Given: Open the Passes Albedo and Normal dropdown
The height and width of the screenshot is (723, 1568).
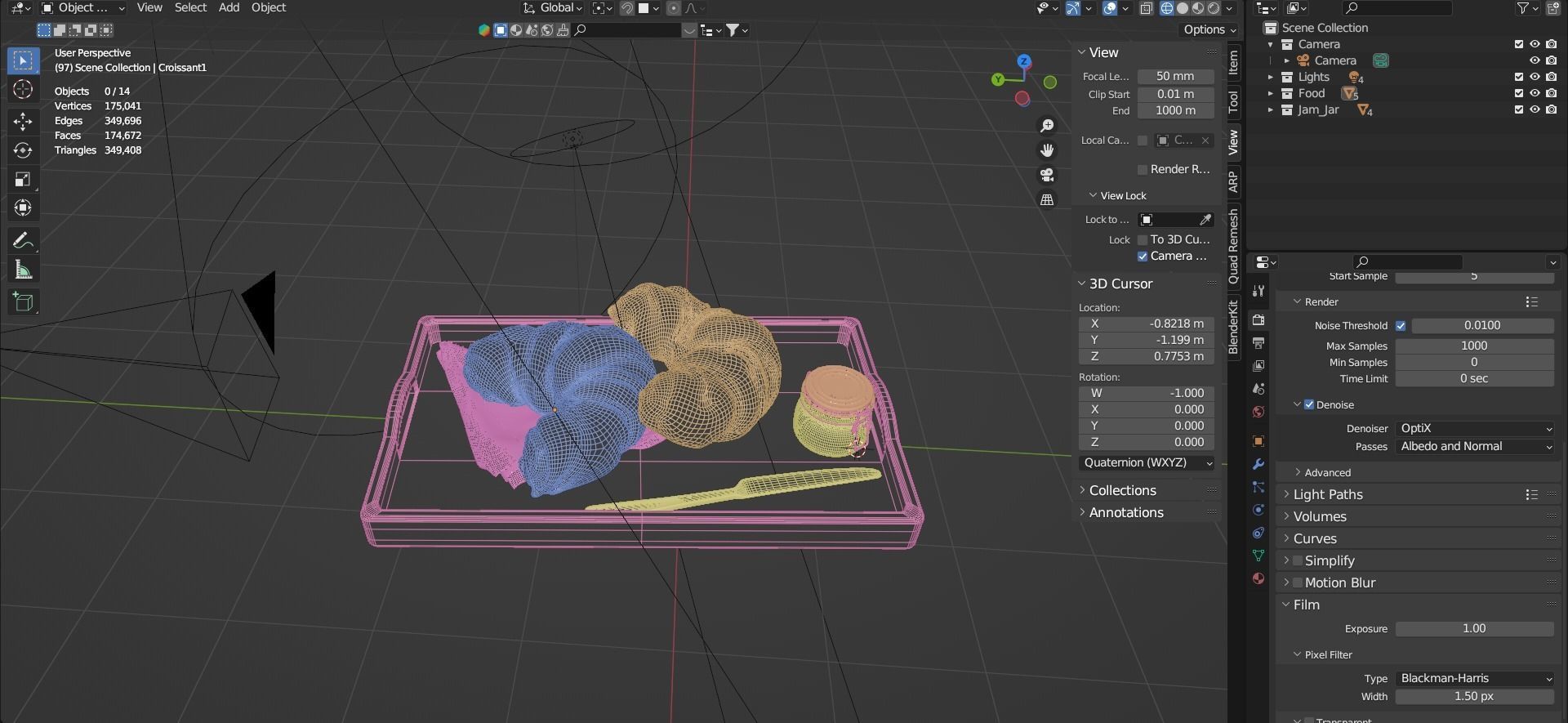Looking at the screenshot, I should [1475, 446].
